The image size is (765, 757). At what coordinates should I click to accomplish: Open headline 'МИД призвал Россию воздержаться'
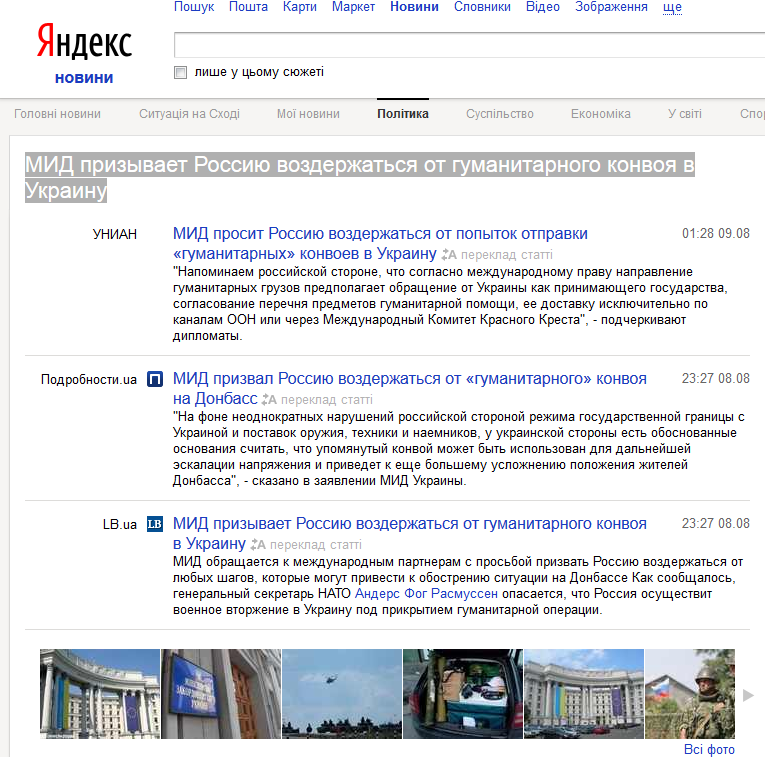[x=410, y=388]
